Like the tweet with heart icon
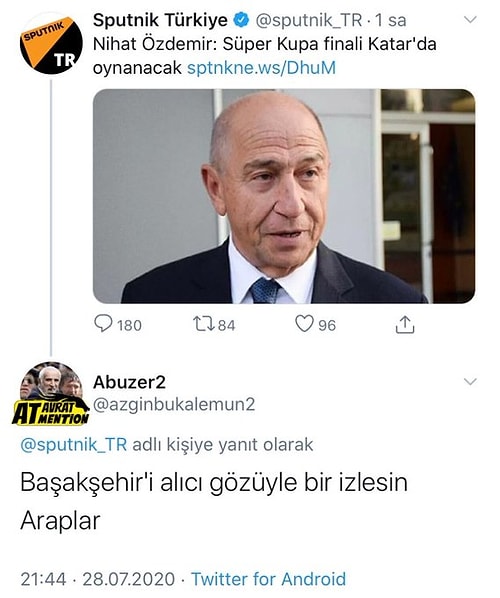The width and height of the screenshot is (500, 598). (x=304, y=324)
